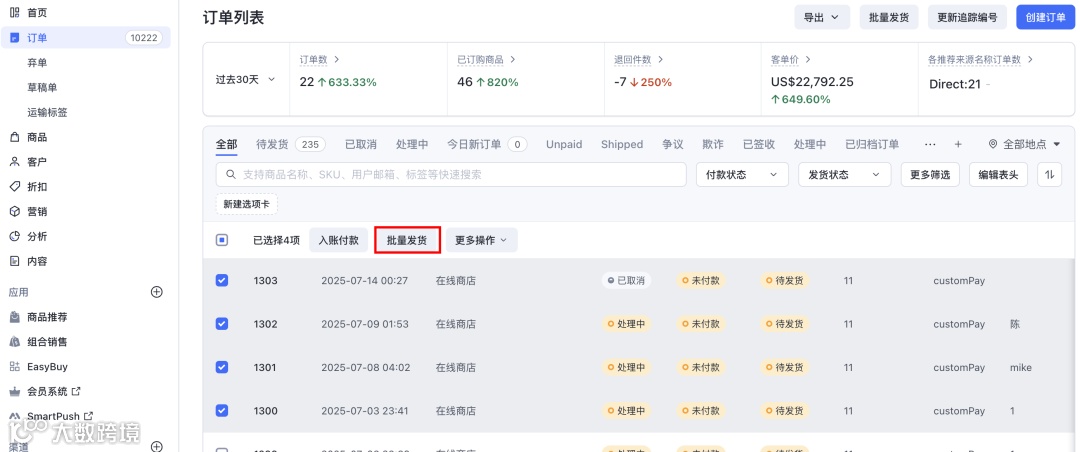Click the blue 创建订单 button
Screen dimensions: 1080x452
coord(1046,17)
